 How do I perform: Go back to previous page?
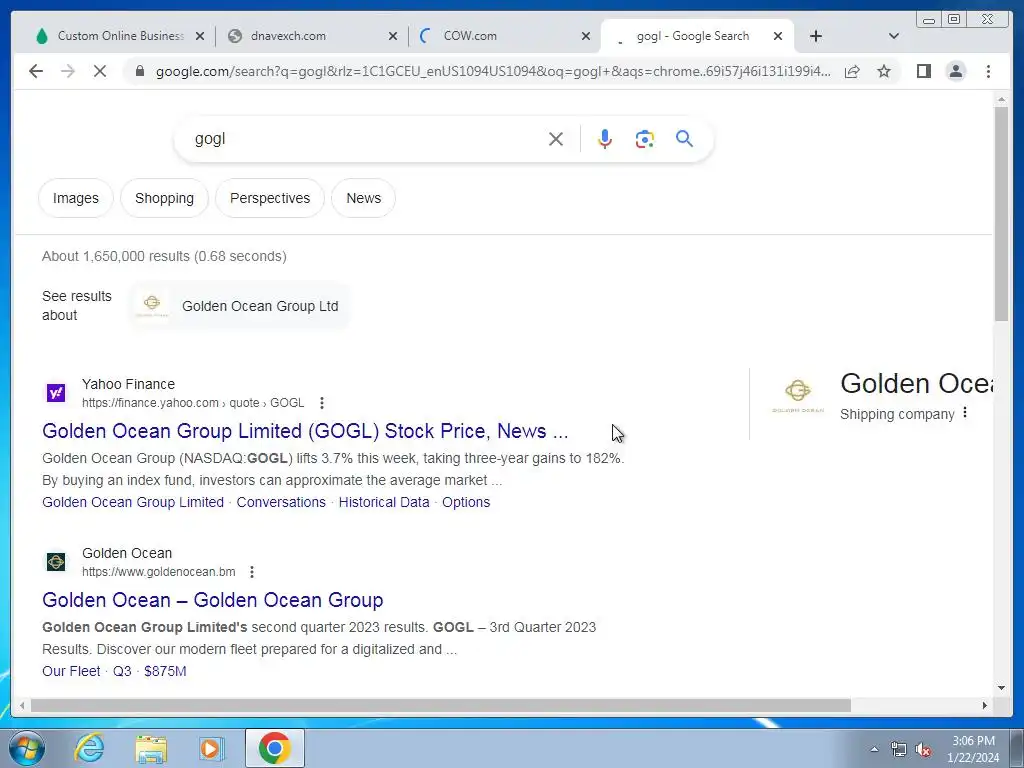pyautogui.click(x=36, y=71)
